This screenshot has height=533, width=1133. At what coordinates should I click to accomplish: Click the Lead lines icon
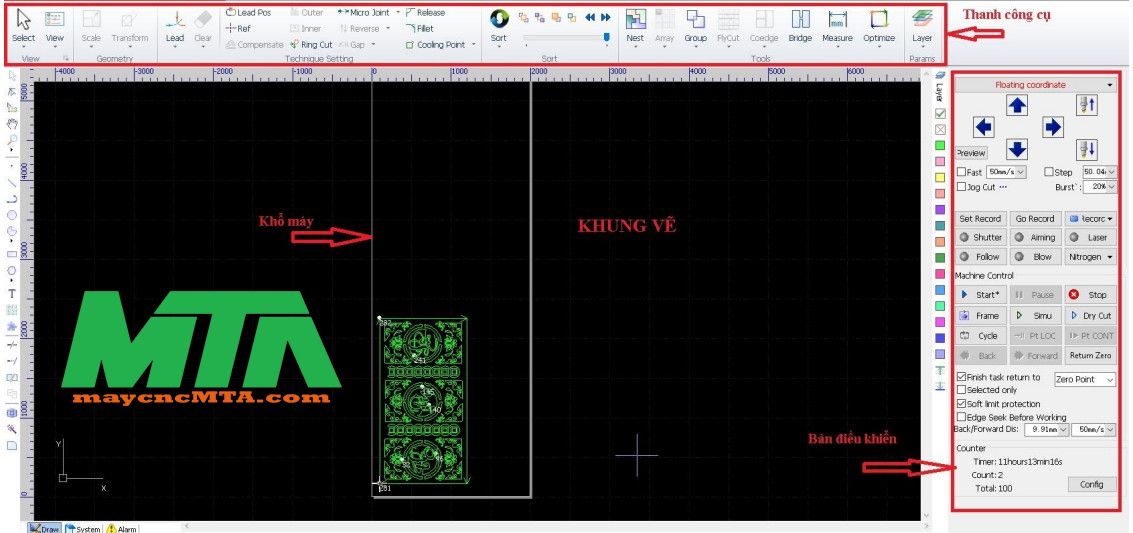(x=175, y=21)
